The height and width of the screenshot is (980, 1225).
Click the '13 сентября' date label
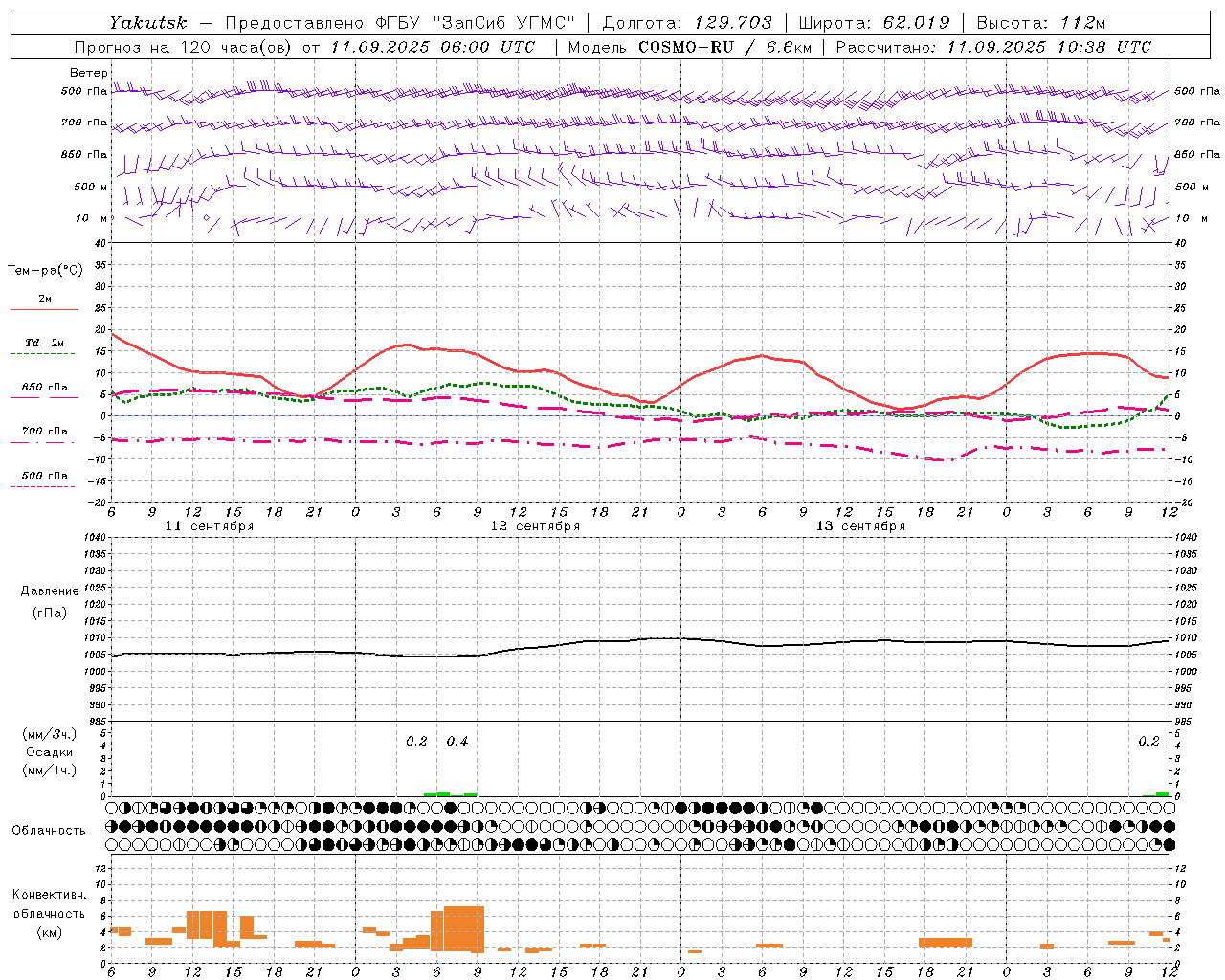[x=860, y=526]
